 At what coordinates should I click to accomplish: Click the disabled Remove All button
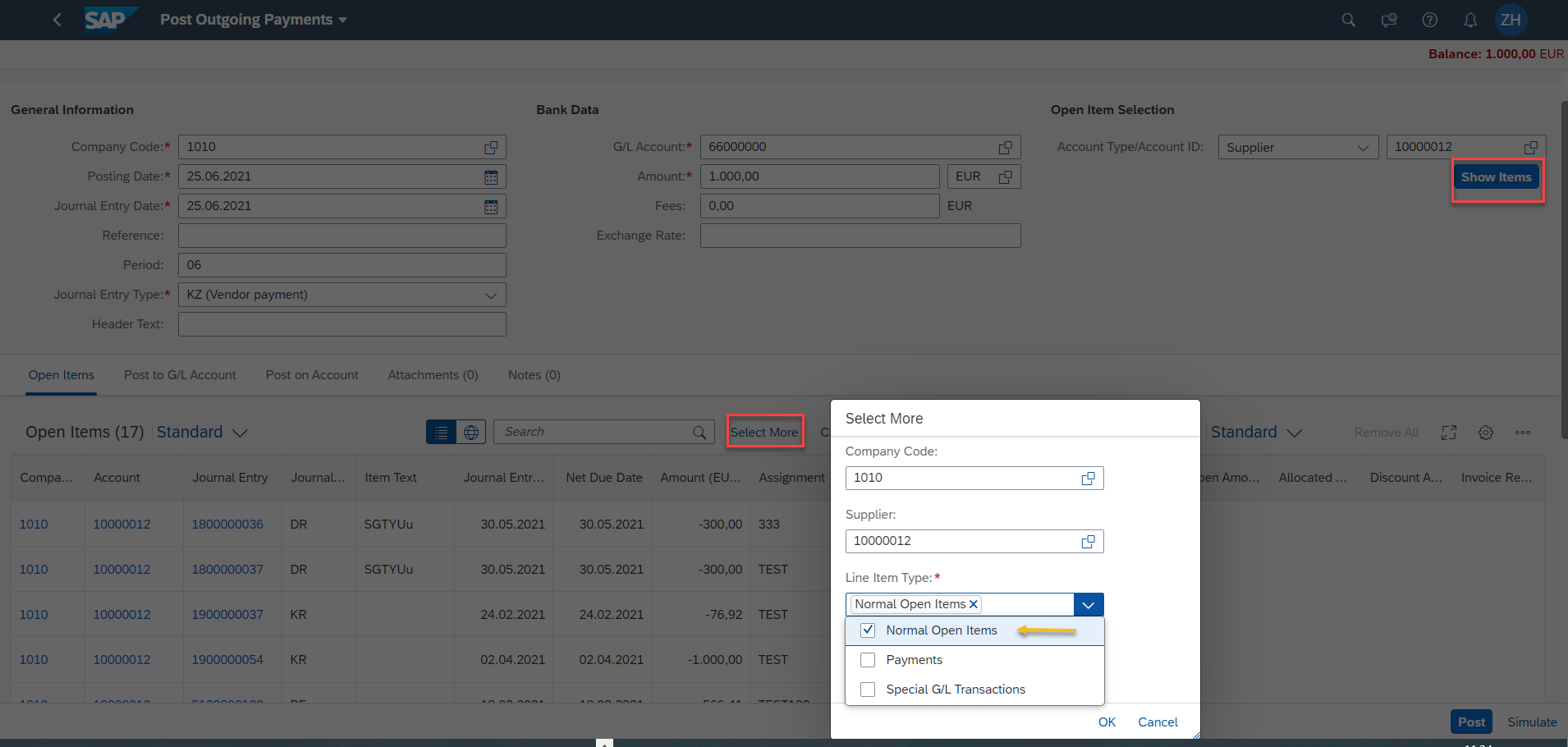coord(1387,433)
